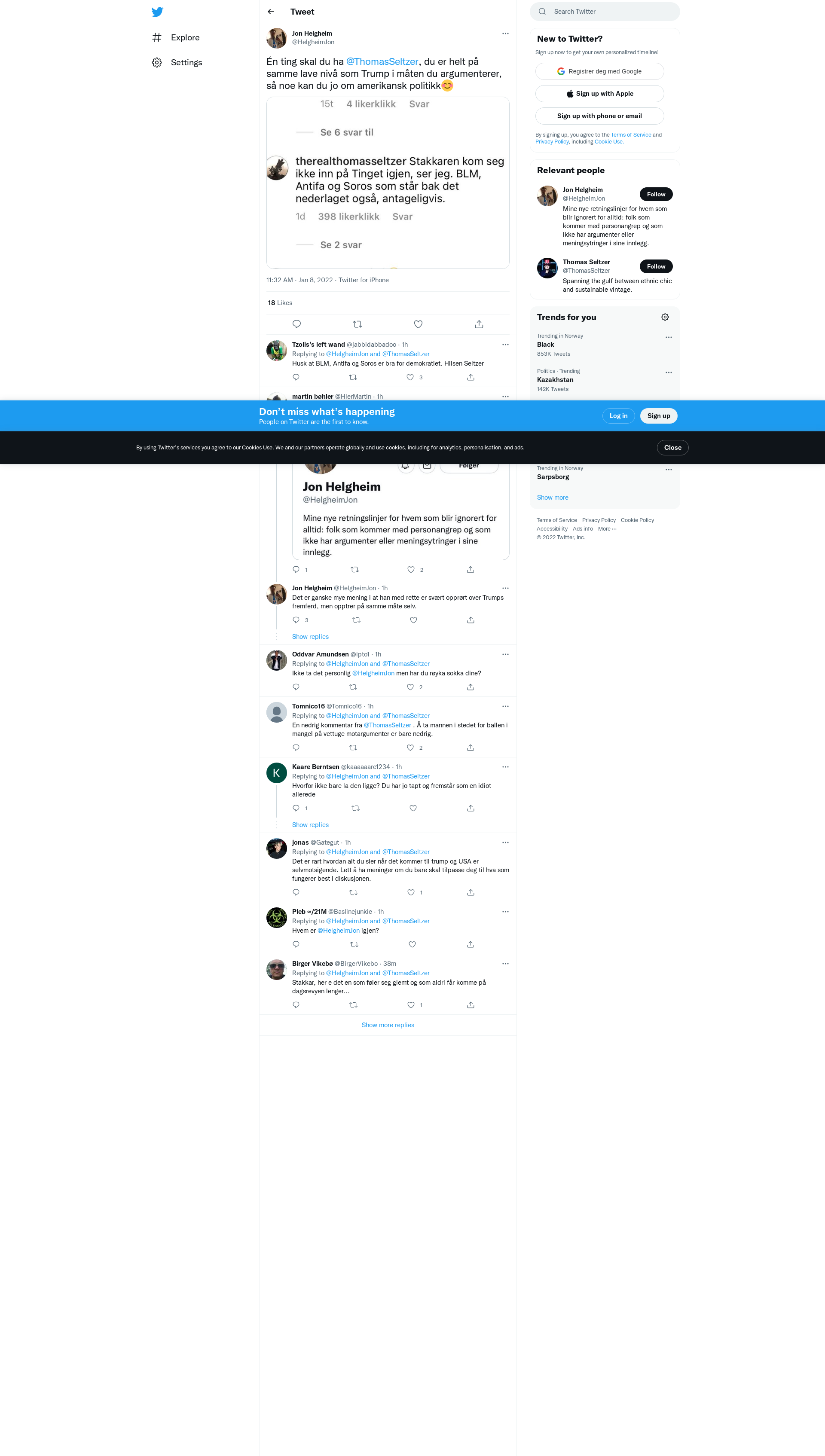Like Oddvar Amundsen's reply

[410, 687]
